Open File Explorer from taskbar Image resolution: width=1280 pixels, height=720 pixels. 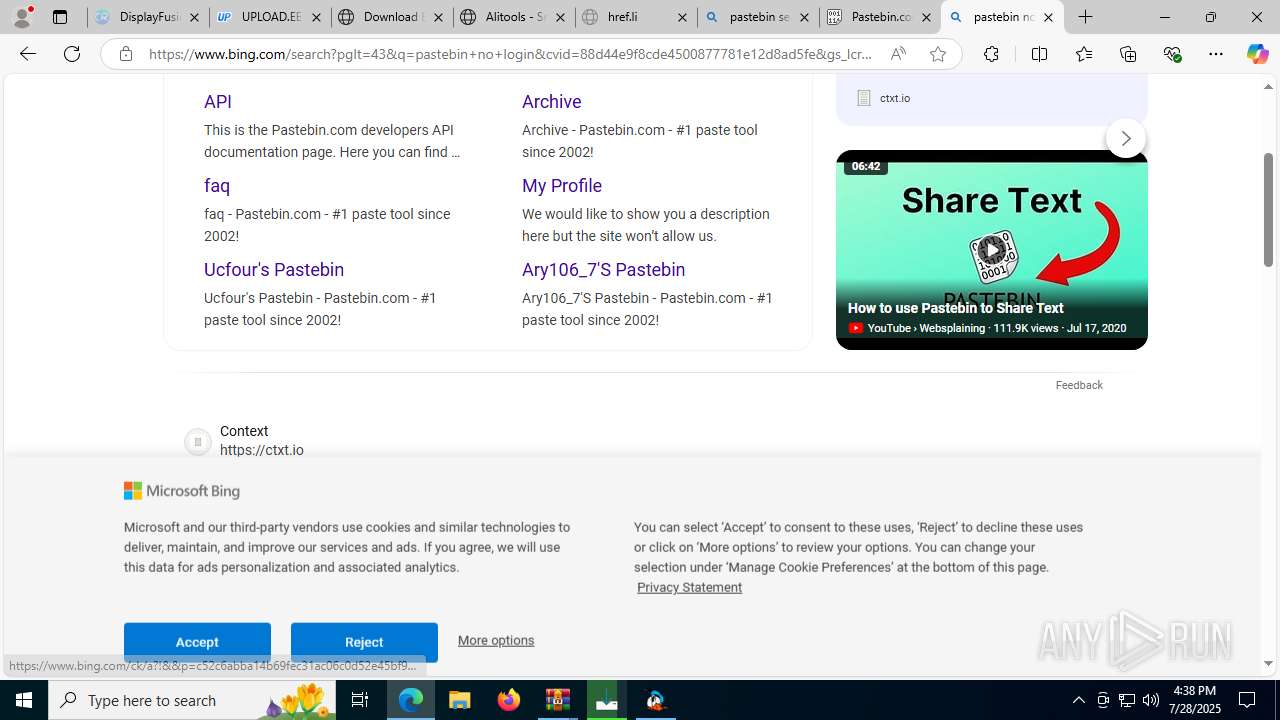pos(460,700)
